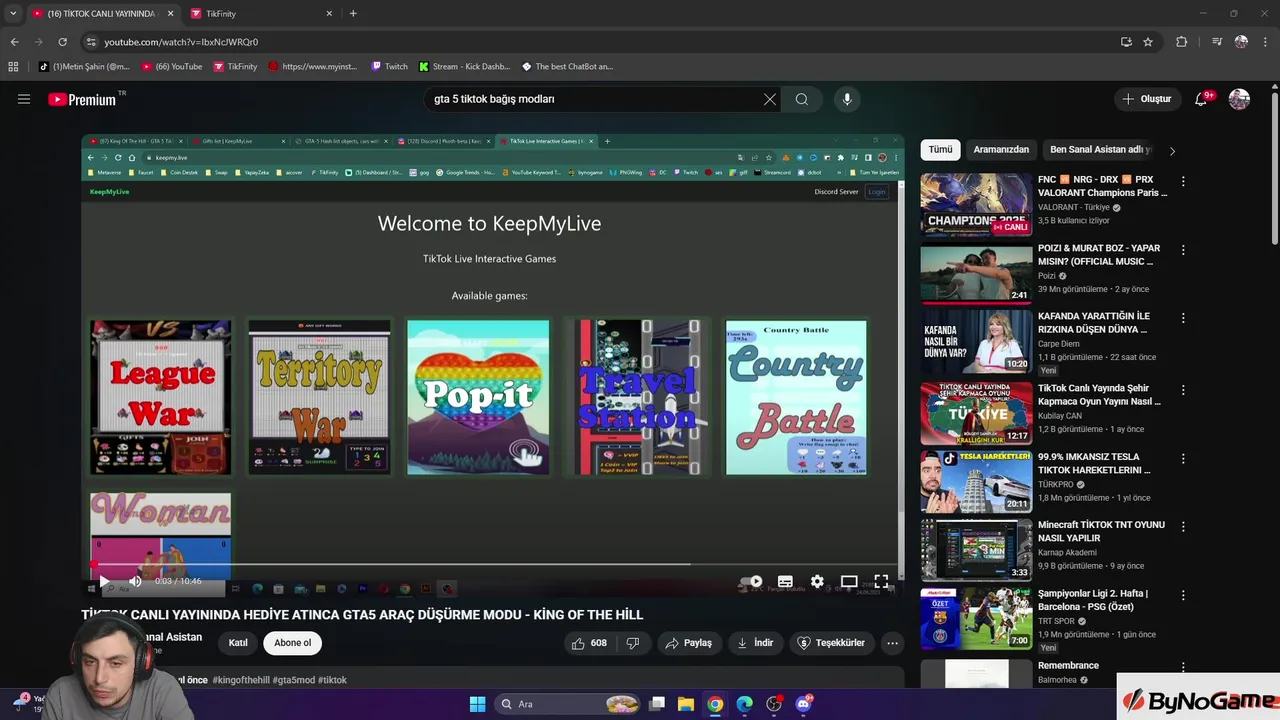The width and height of the screenshot is (1280, 720).
Task: Clear the search box with the X
Action: (769, 99)
